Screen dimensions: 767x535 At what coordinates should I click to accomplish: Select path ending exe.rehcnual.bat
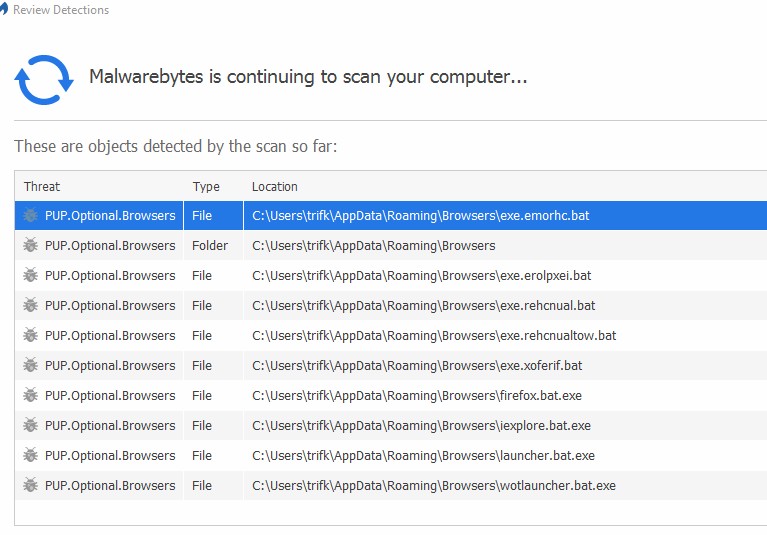pos(424,306)
